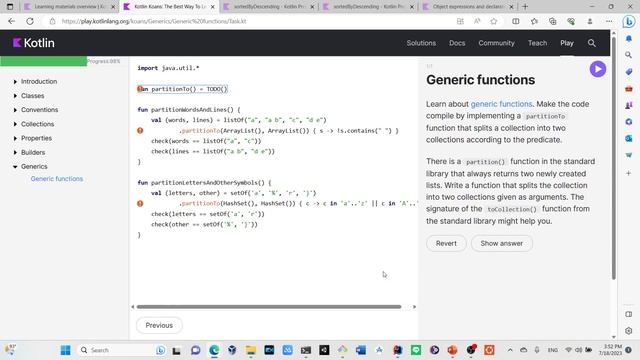Screen dimensions: 640x360
Task: Open the Solutions menu
Action: 421,43
